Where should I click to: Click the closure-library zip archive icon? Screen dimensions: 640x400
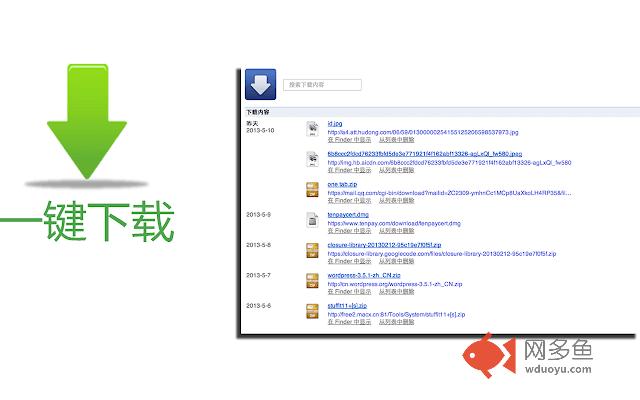[313, 250]
